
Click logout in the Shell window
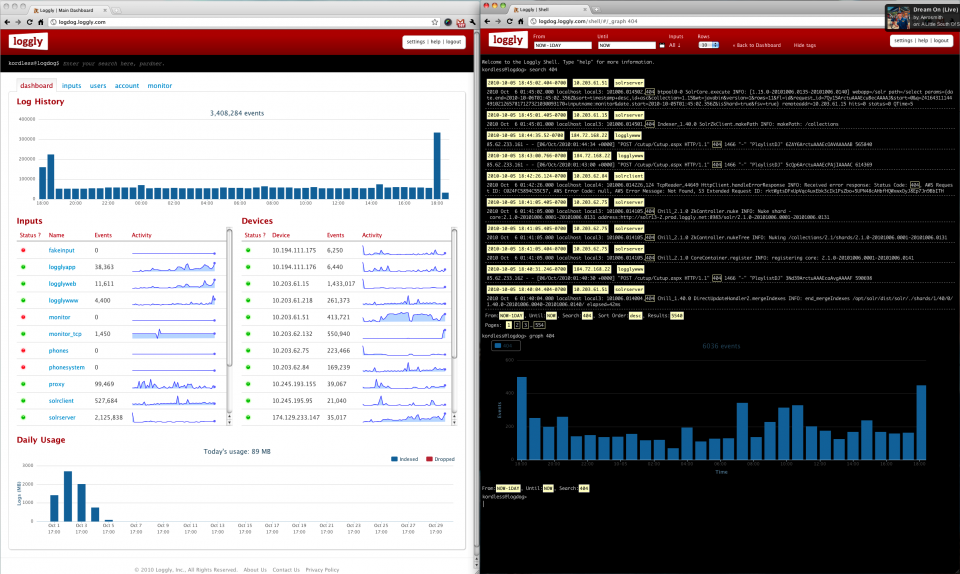click(x=941, y=40)
